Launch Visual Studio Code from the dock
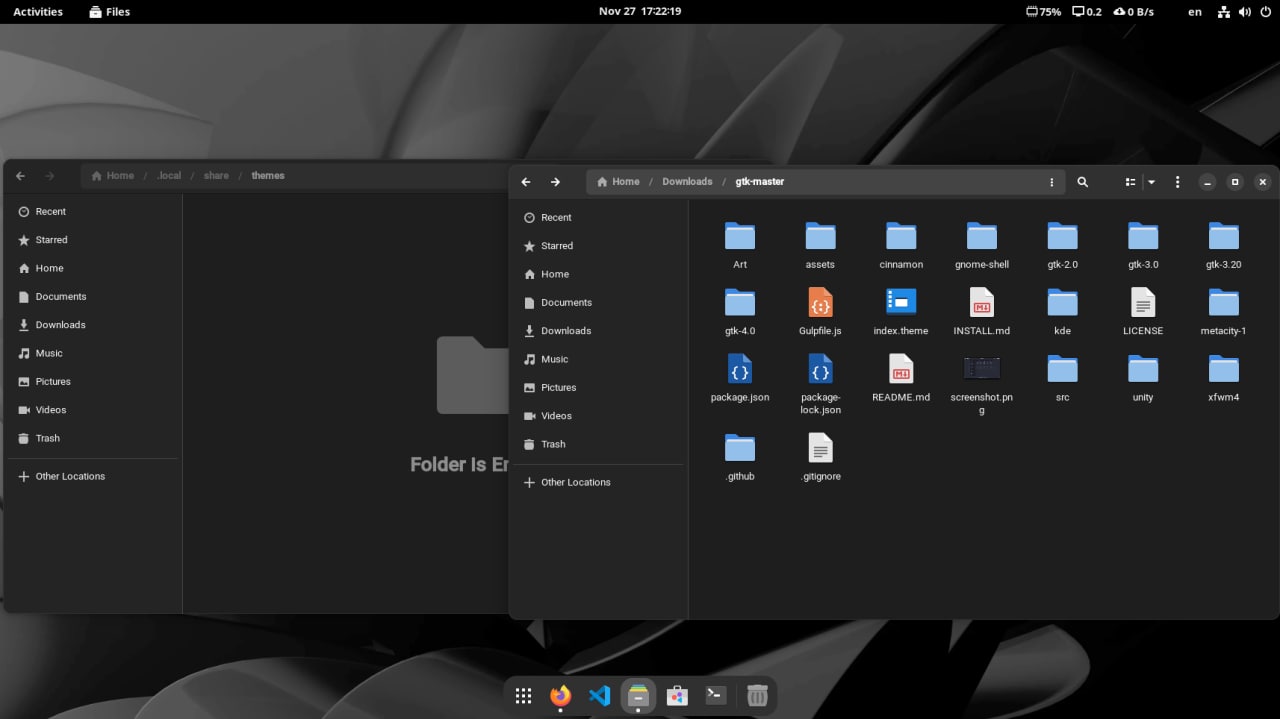This screenshot has width=1280, height=719. pos(599,696)
